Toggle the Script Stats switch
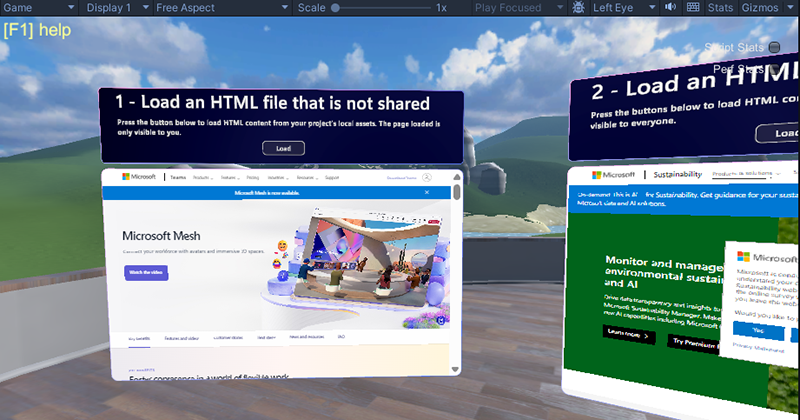 [x=774, y=47]
